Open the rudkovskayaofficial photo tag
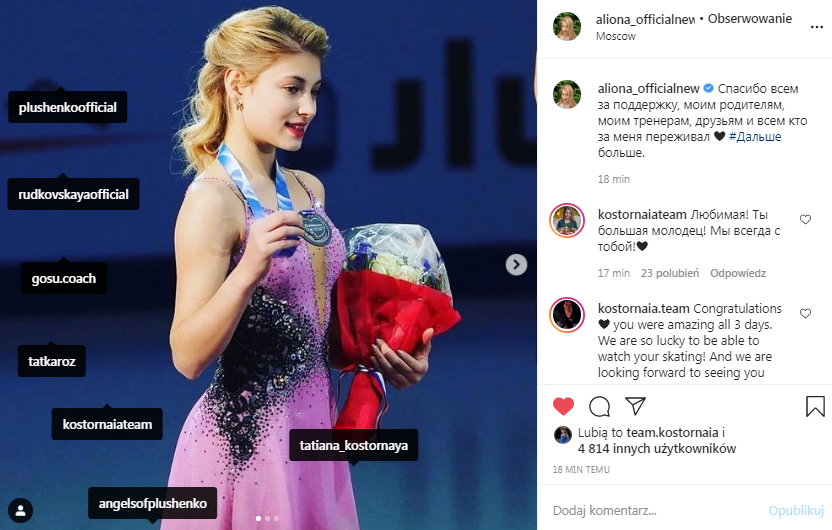Viewport: 832px width, 530px height. coord(73,194)
